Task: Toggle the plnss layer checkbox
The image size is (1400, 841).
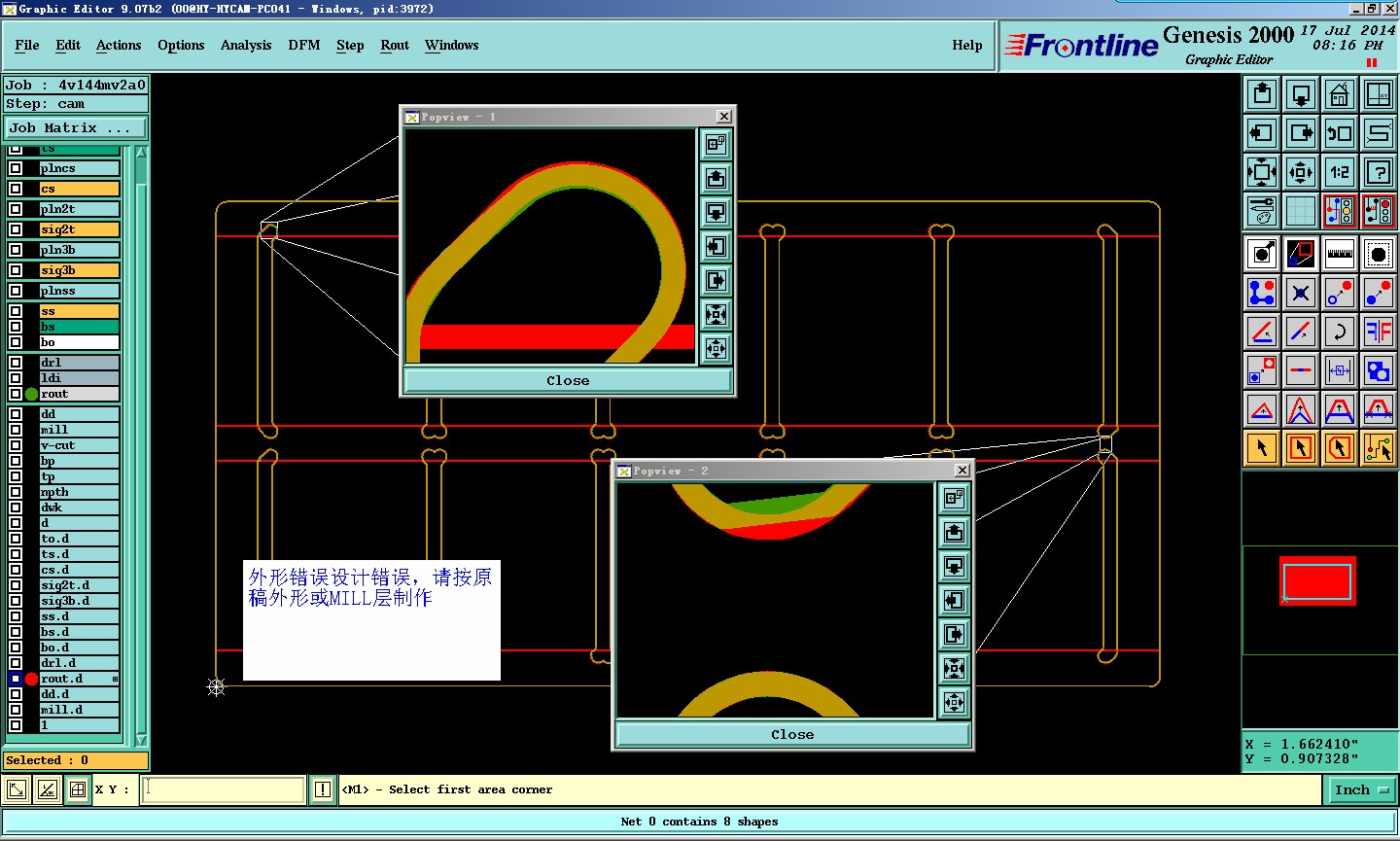Action: (16, 291)
